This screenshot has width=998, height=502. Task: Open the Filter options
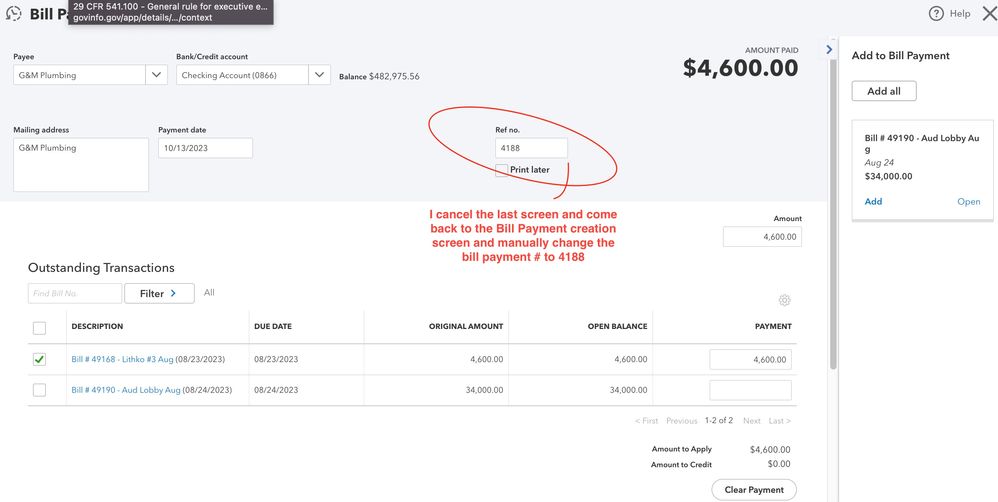tap(158, 293)
